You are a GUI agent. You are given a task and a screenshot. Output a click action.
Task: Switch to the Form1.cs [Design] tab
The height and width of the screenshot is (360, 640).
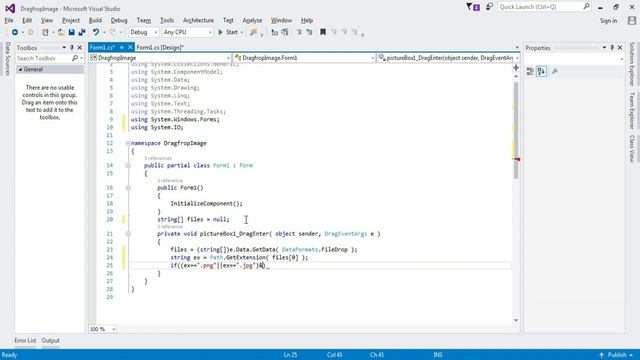(x=160, y=47)
